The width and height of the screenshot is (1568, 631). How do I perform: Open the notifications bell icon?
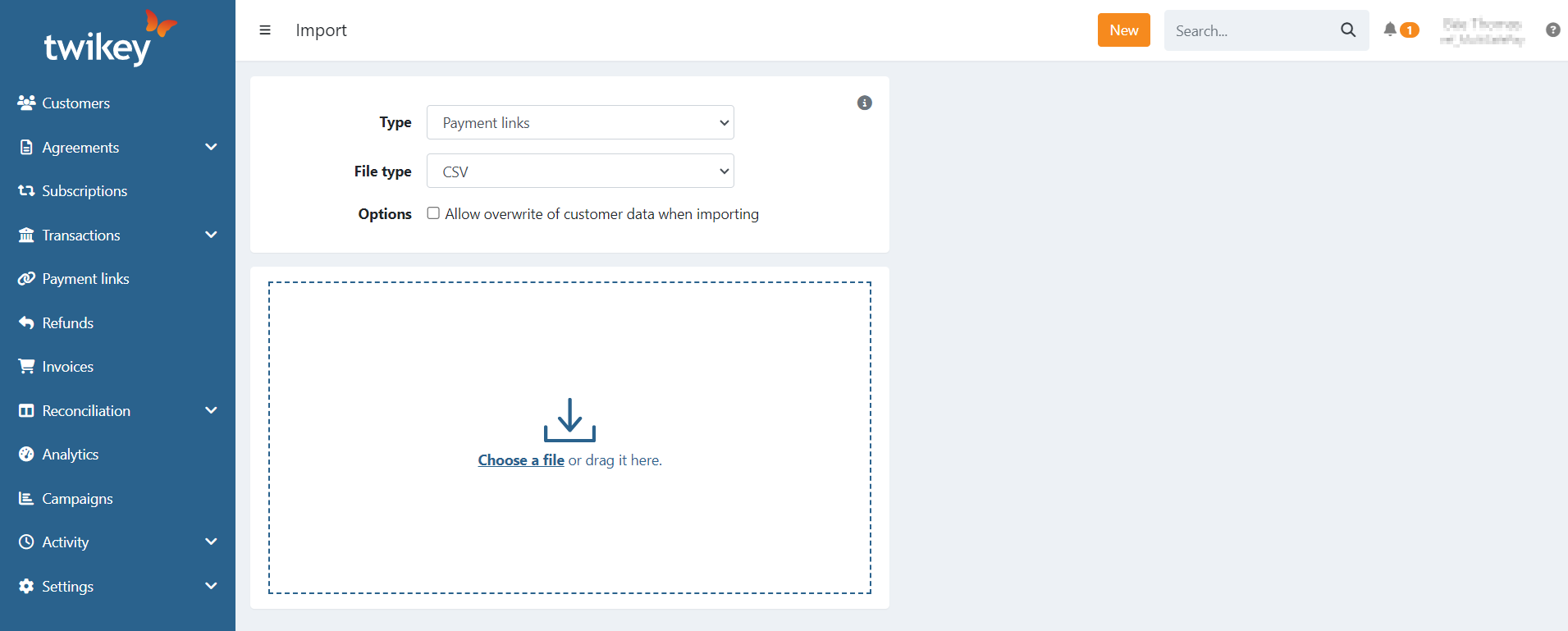(x=1390, y=30)
